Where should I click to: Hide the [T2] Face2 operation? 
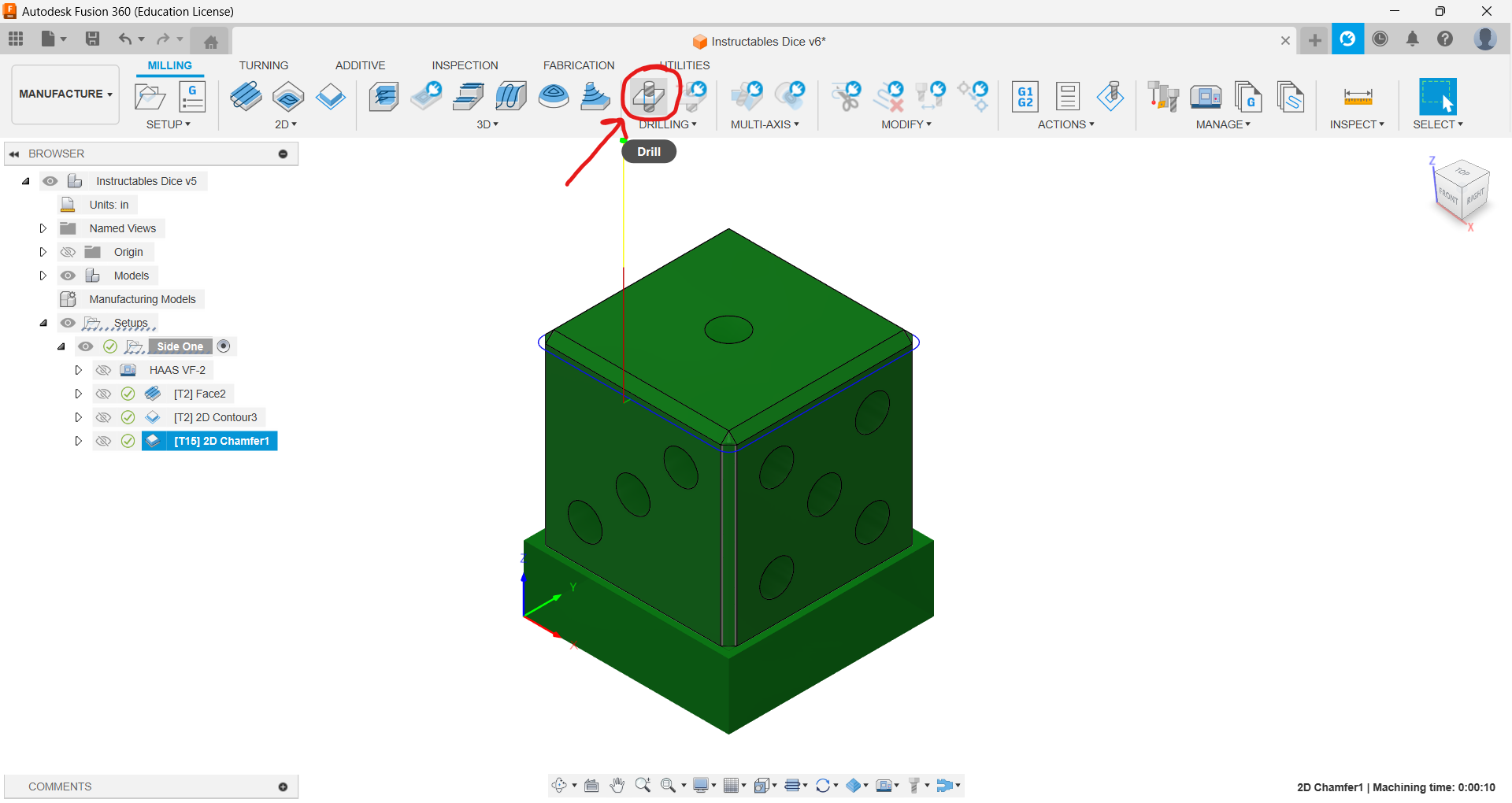pyautogui.click(x=103, y=393)
